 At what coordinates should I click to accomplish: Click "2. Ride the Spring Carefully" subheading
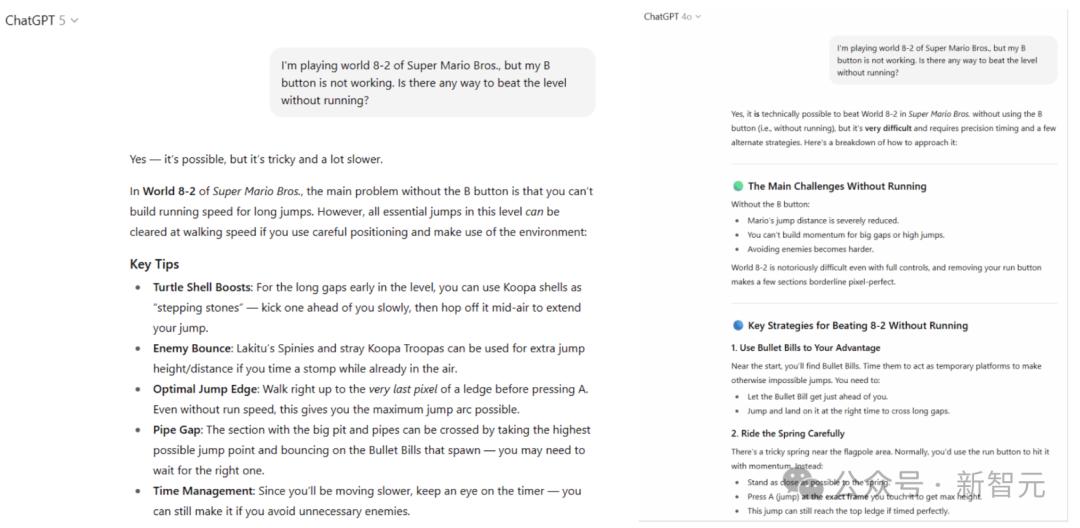pos(788,433)
